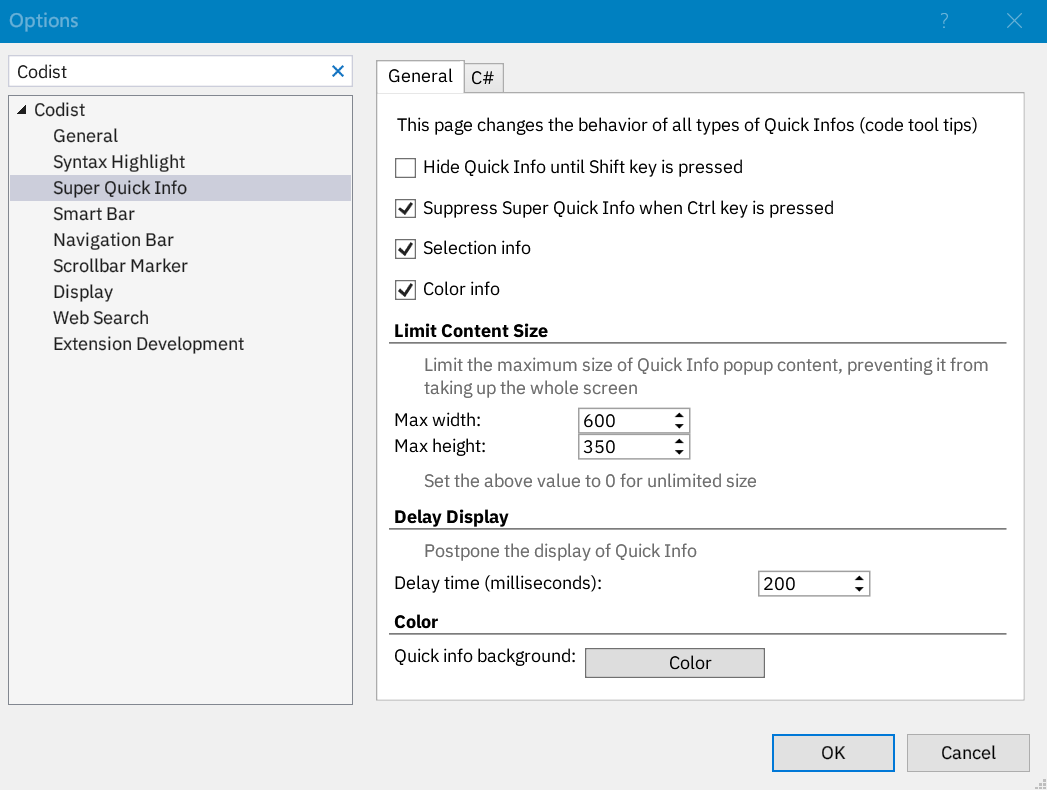Clear the Codist search text
The height and width of the screenshot is (790, 1047).
click(338, 71)
